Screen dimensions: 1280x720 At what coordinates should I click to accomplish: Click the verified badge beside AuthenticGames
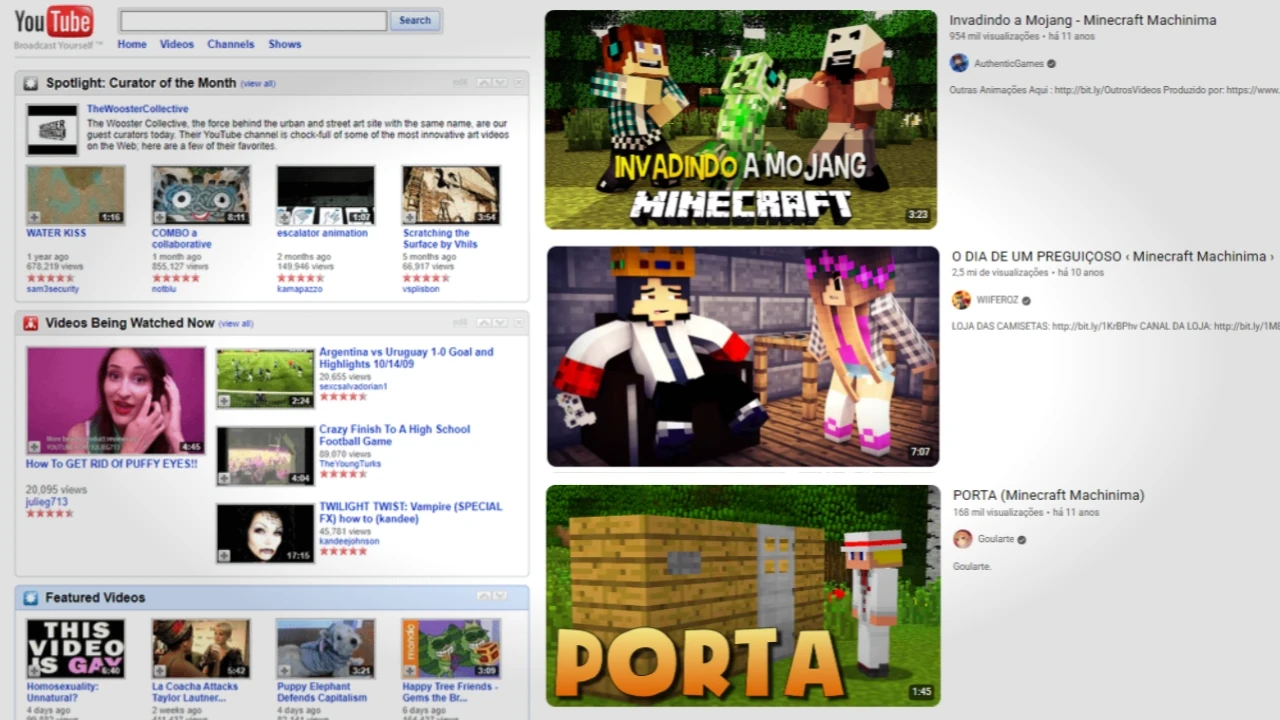tap(1050, 63)
